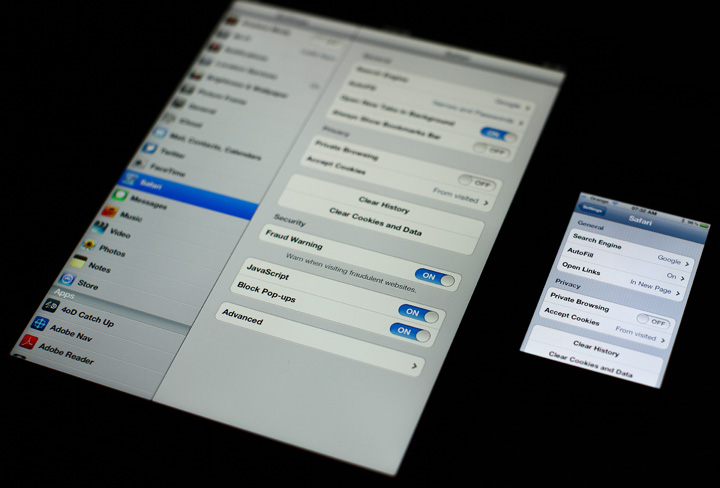Disable the JavaScript switch on iPad
Screen dimensions: 720x488
[x=418, y=314]
